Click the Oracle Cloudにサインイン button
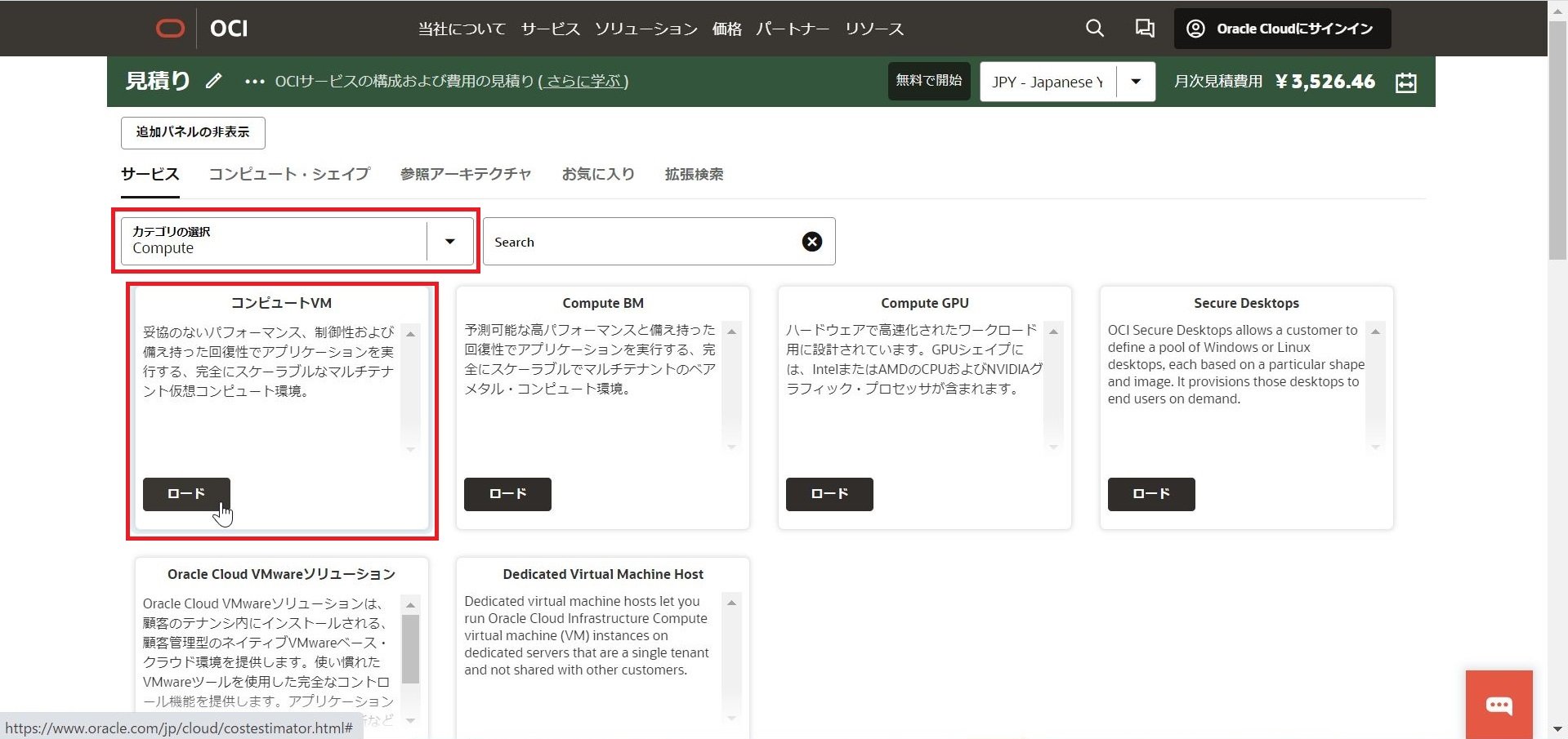This screenshot has width=1568, height=739. click(x=1282, y=29)
